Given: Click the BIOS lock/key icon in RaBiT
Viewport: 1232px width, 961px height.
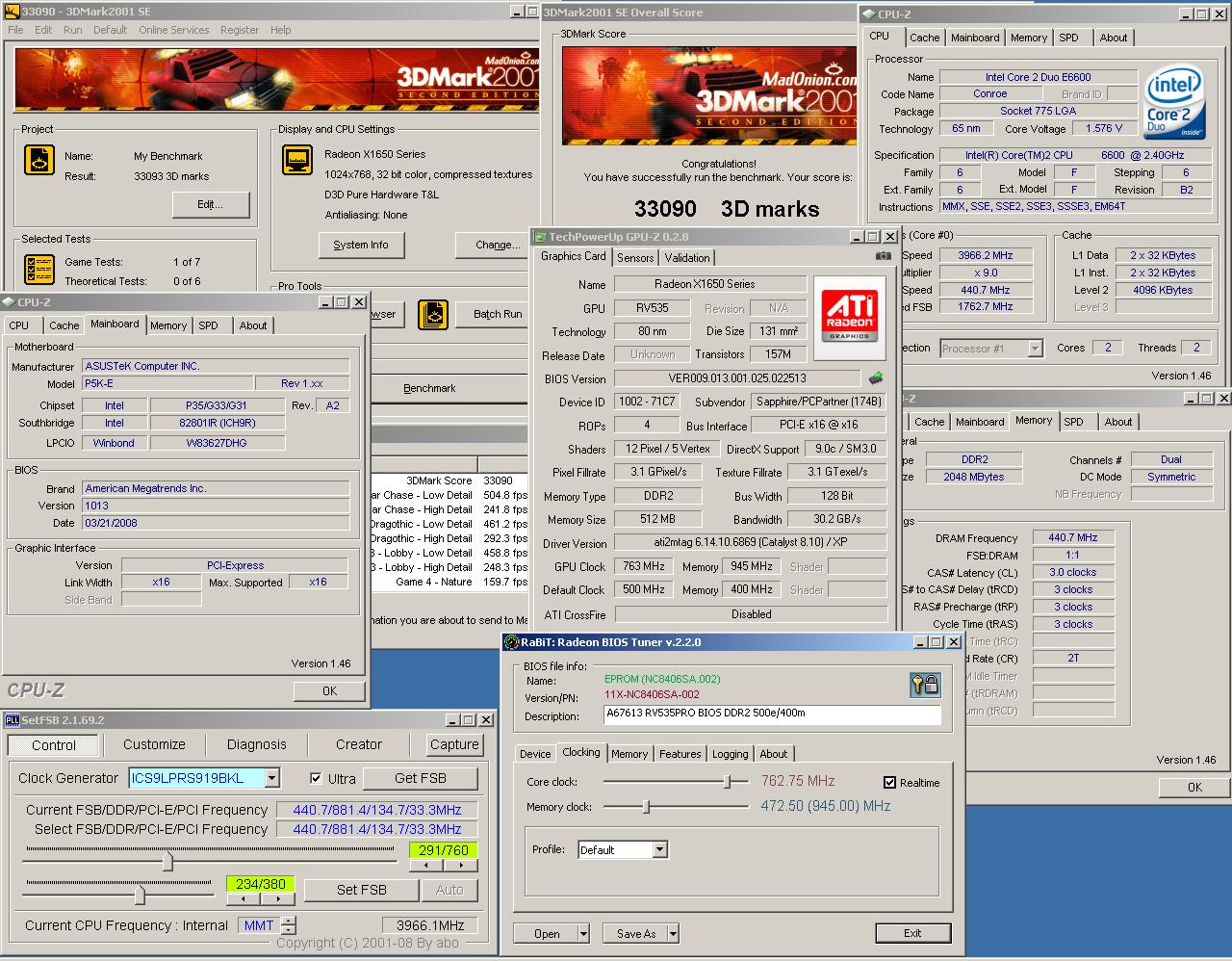Looking at the screenshot, I should pyautogui.click(x=925, y=684).
